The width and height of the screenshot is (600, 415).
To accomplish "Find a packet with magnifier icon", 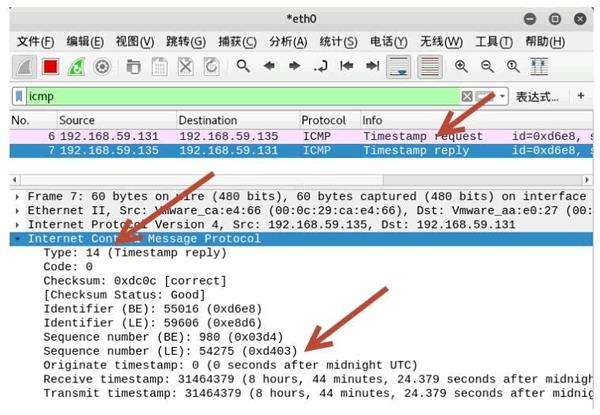I will tap(243, 67).
